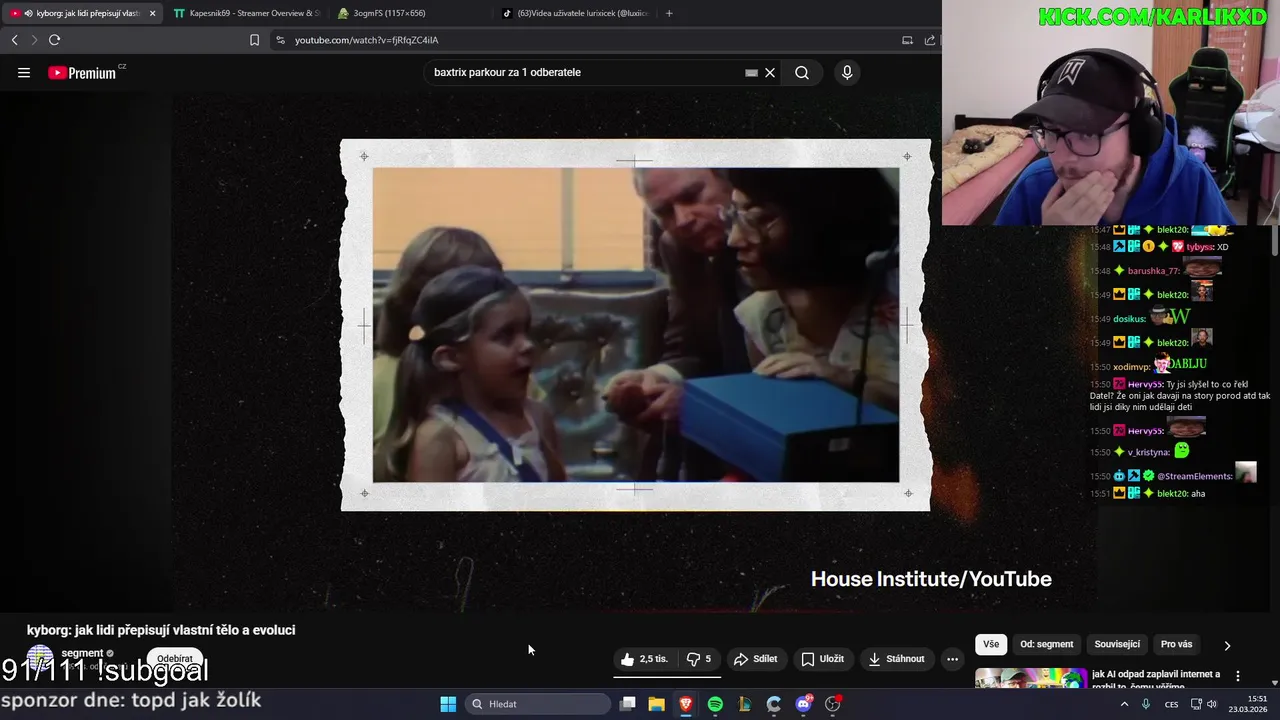
Task: Open the segment channel avatar
Action: pyautogui.click(x=40, y=659)
